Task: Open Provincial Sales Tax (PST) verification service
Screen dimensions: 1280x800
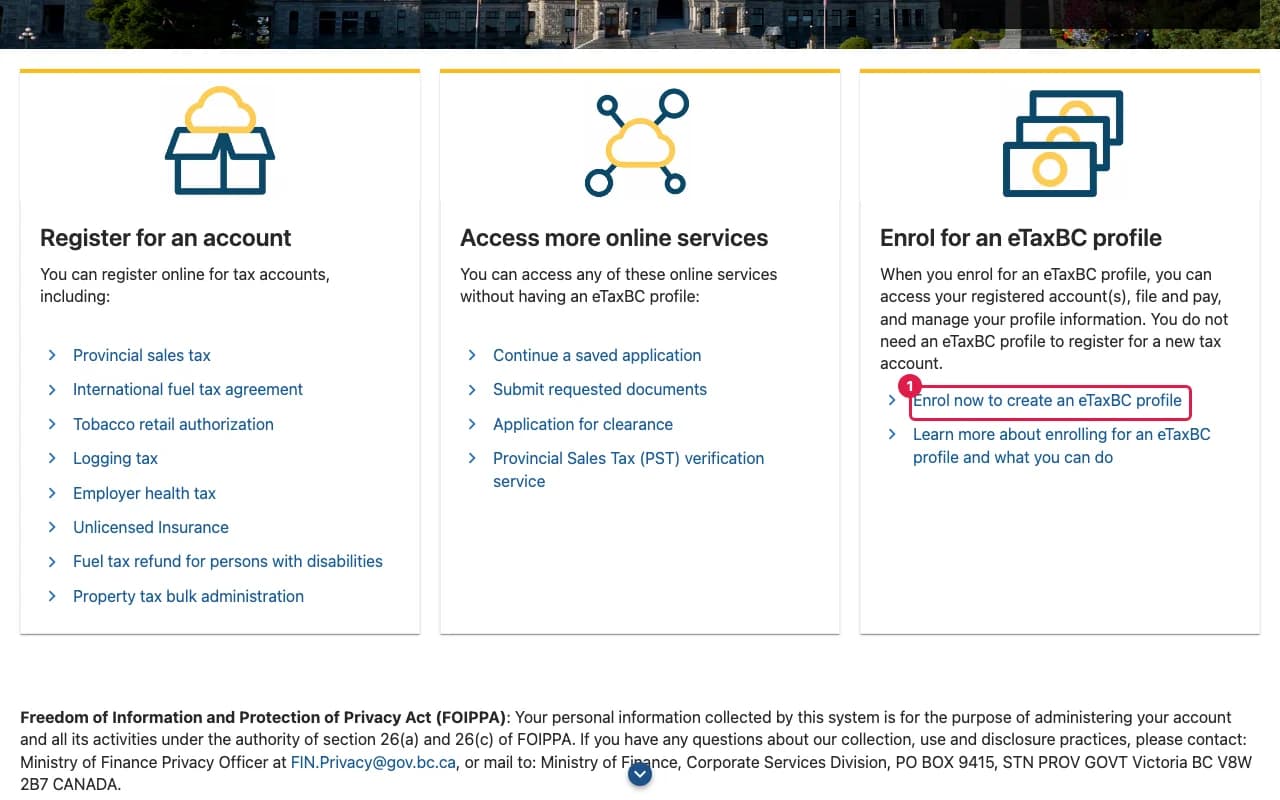Action: 628,470
